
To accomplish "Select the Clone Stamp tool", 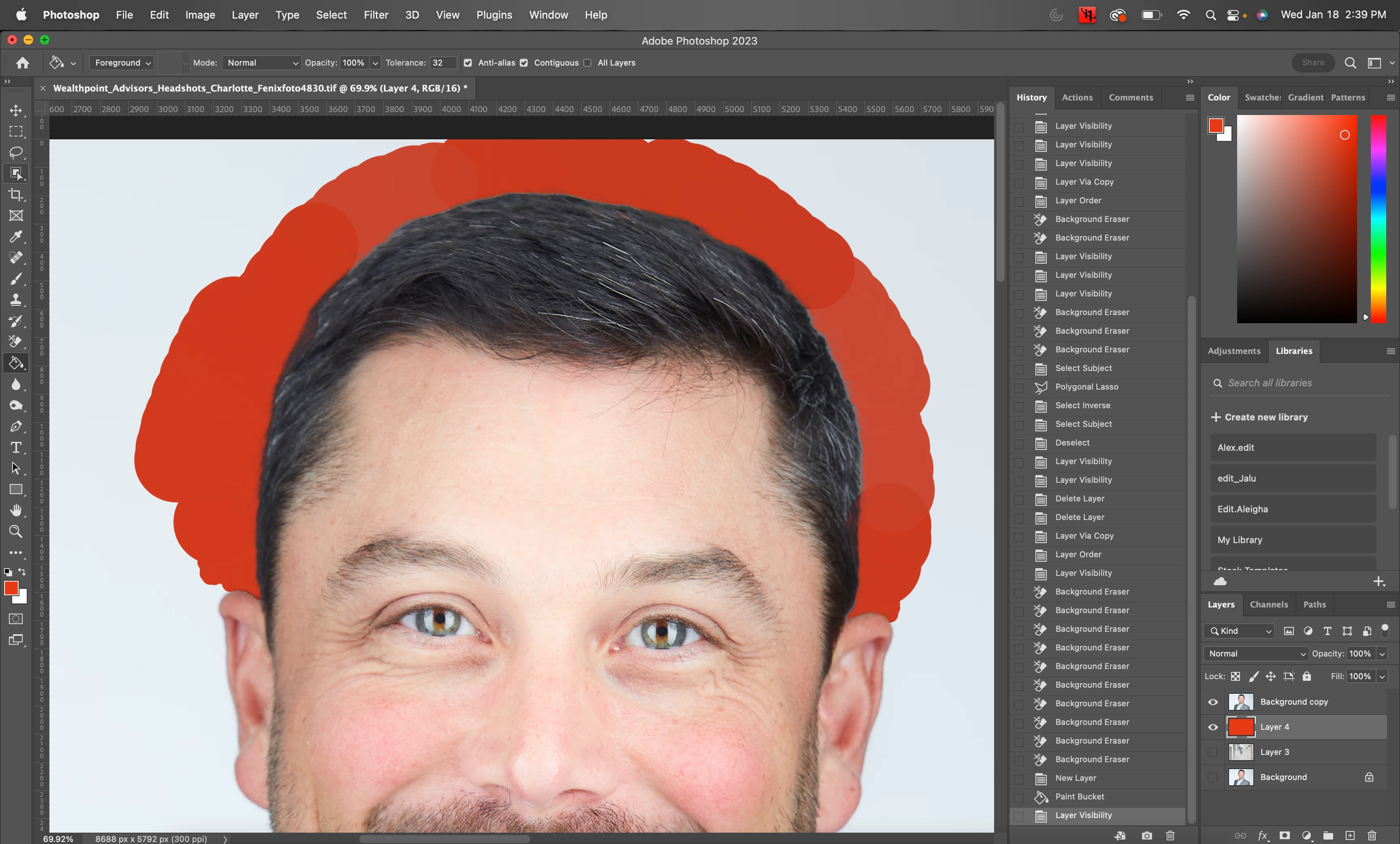I will pos(16,299).
